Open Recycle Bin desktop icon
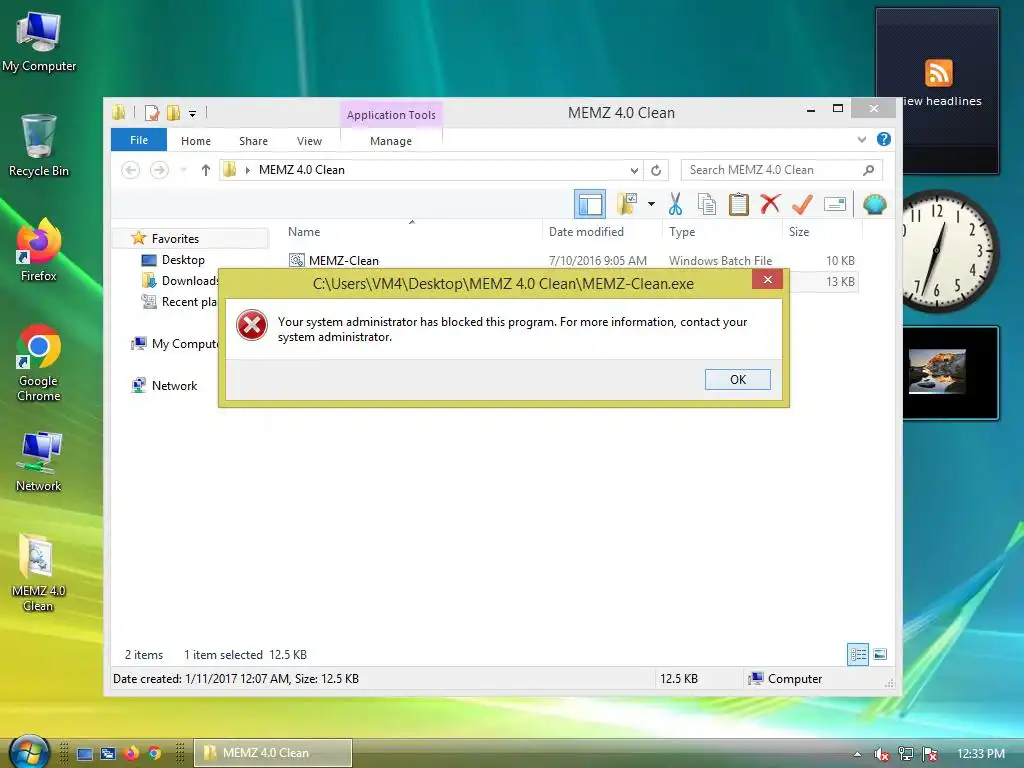The height and width of the screenshot is (768, 1024). point(39,146)
